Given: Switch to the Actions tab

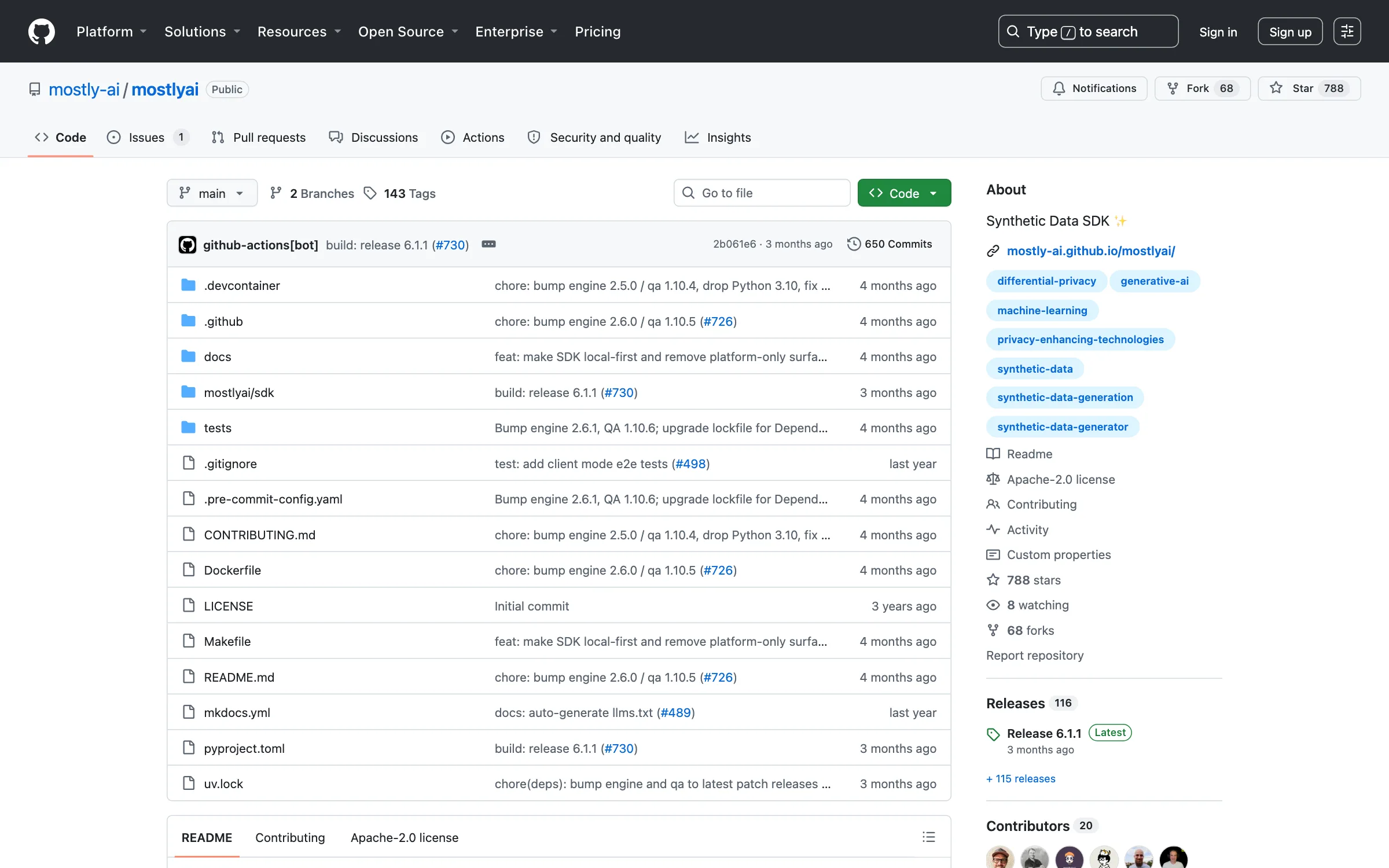Looking at the screenshot, I should coord(473,137).
